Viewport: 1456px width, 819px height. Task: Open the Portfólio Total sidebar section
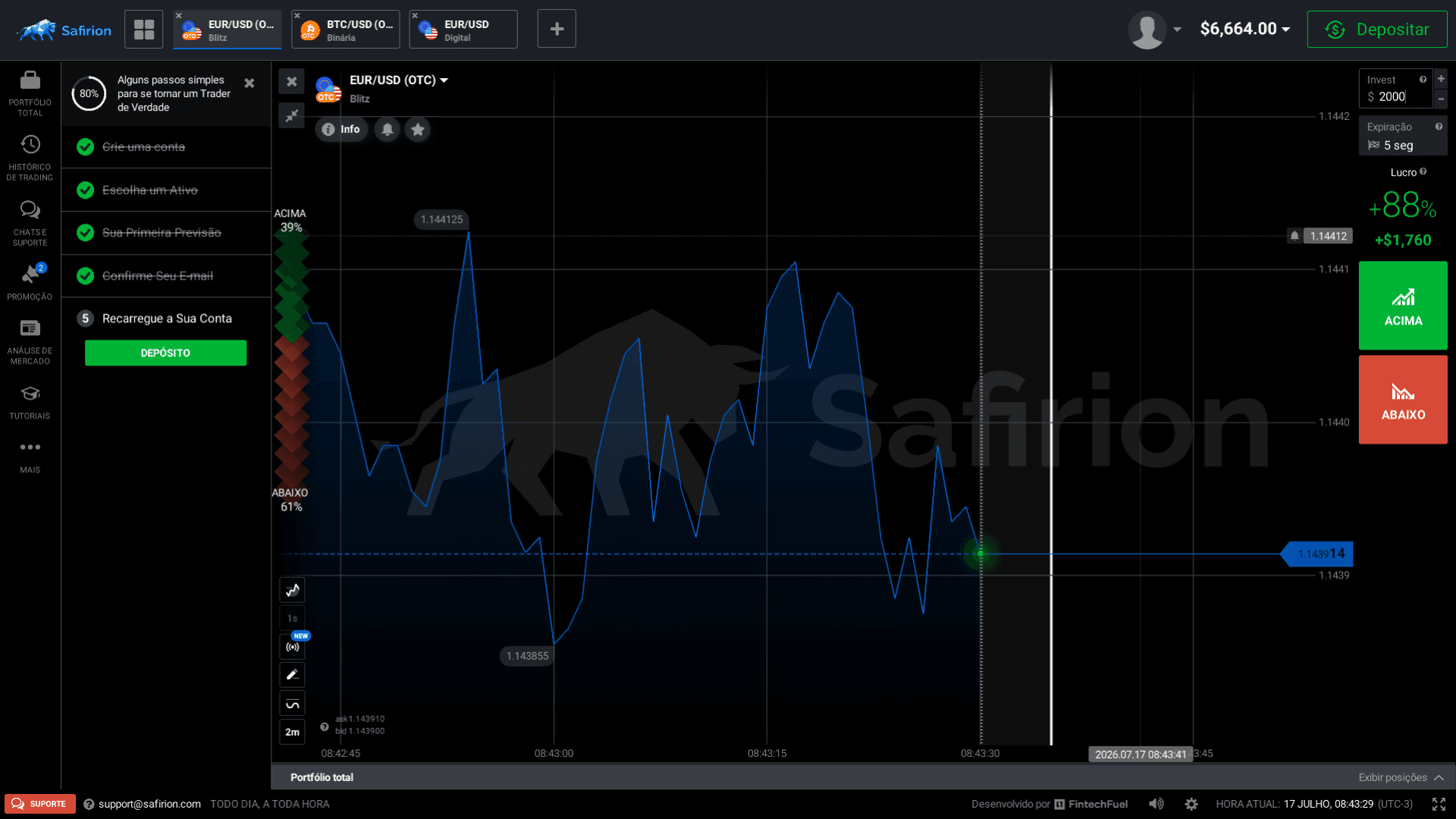(30, 93)
